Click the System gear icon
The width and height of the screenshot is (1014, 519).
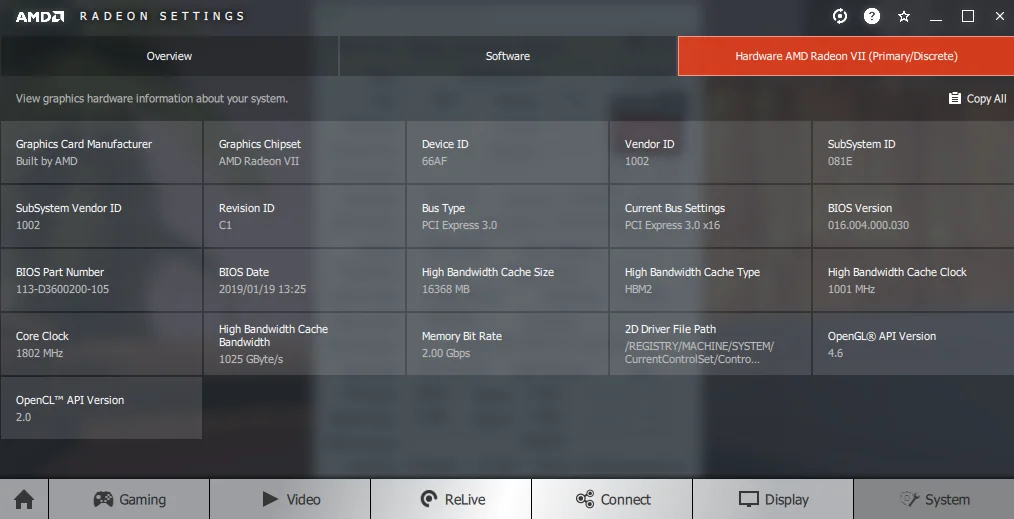[x=909, y=499]
